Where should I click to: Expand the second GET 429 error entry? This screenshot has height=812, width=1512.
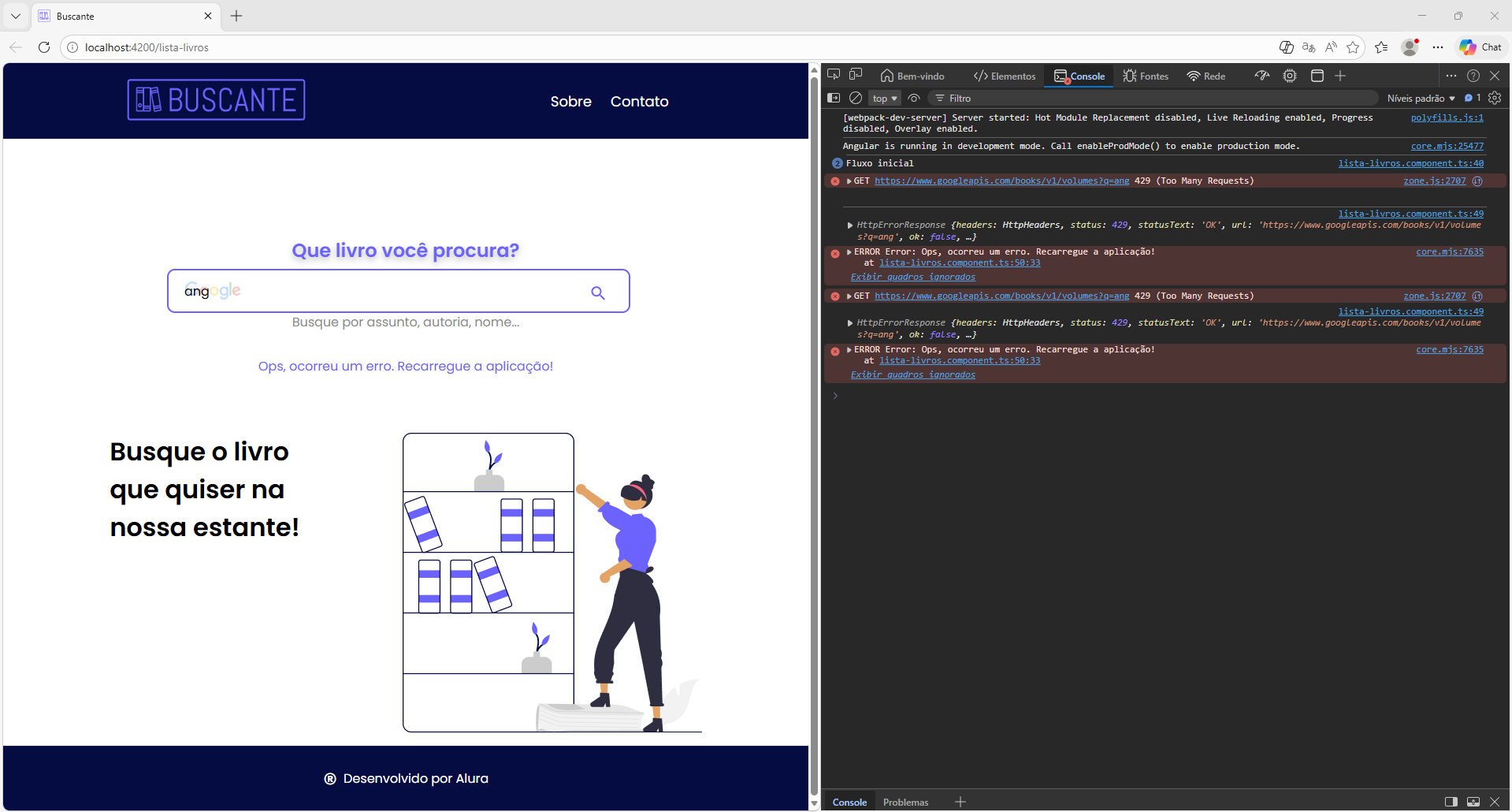click(849, 296)
